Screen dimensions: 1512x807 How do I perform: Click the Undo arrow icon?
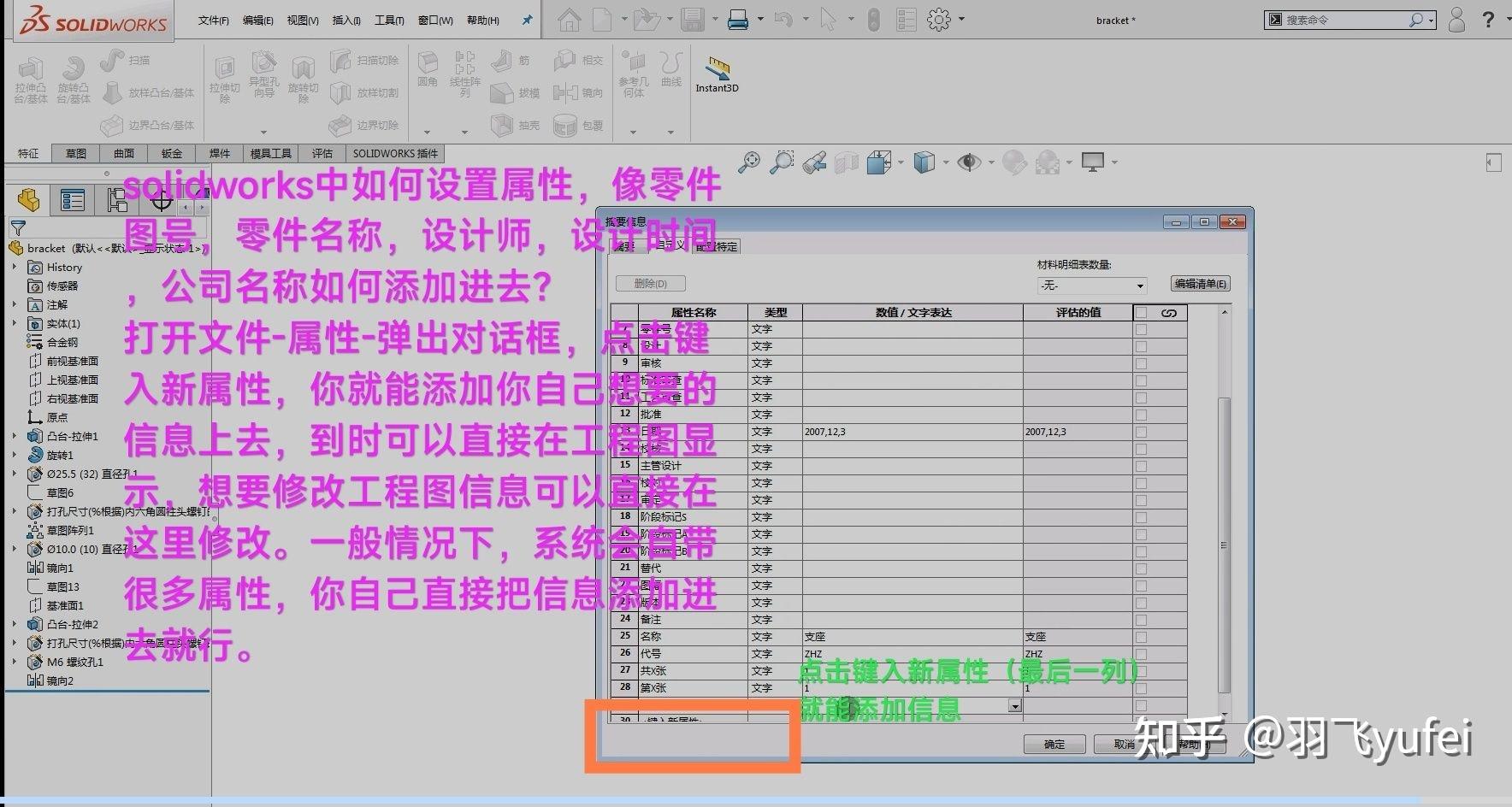pyautogui.click(x=783, y=20)
